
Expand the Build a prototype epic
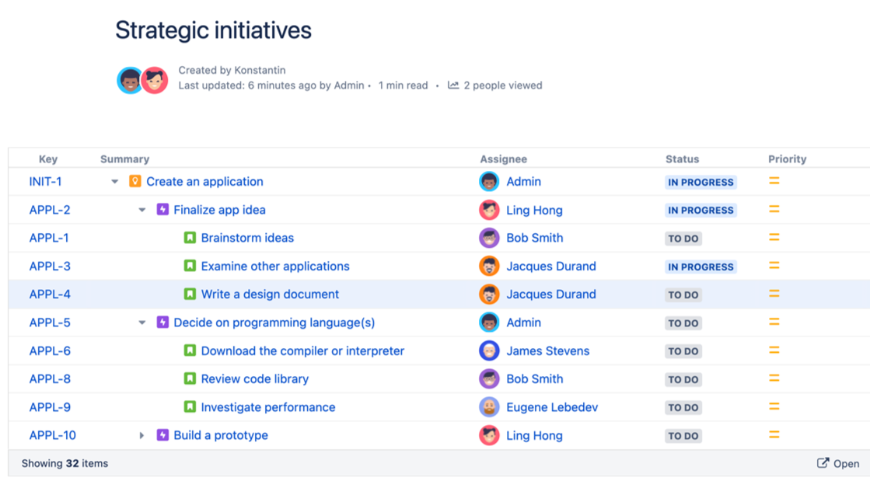(142, 435)
